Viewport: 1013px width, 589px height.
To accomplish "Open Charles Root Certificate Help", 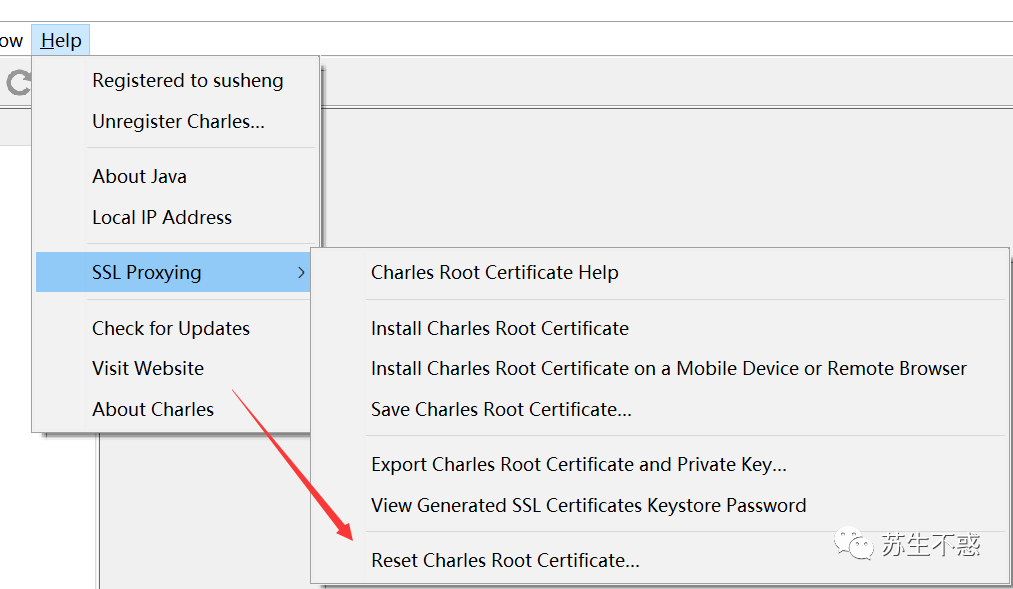I will point(495,273).
